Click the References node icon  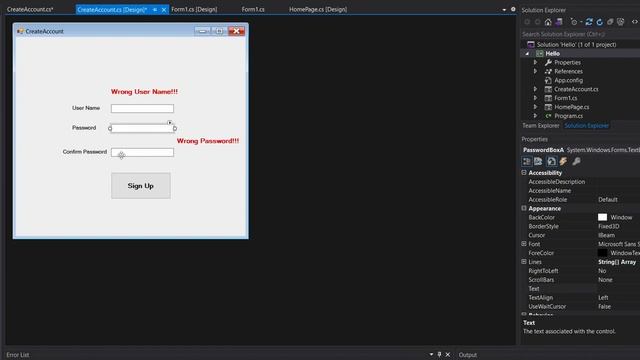click(x=548, y=71)
